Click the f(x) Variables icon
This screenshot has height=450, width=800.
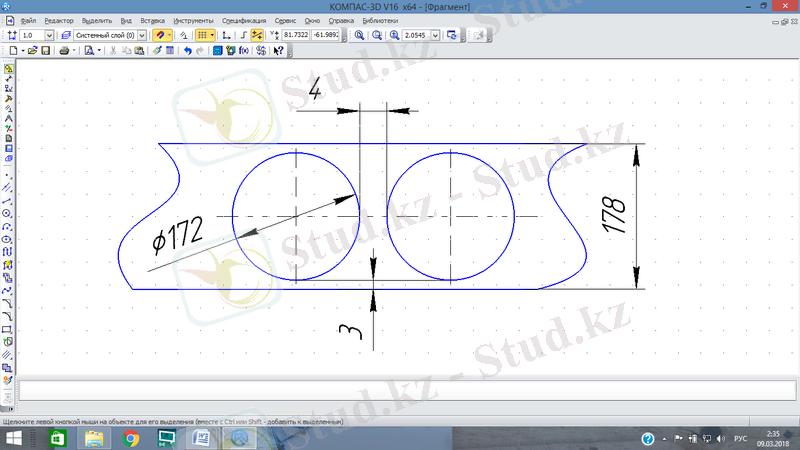tap(244, 51)
